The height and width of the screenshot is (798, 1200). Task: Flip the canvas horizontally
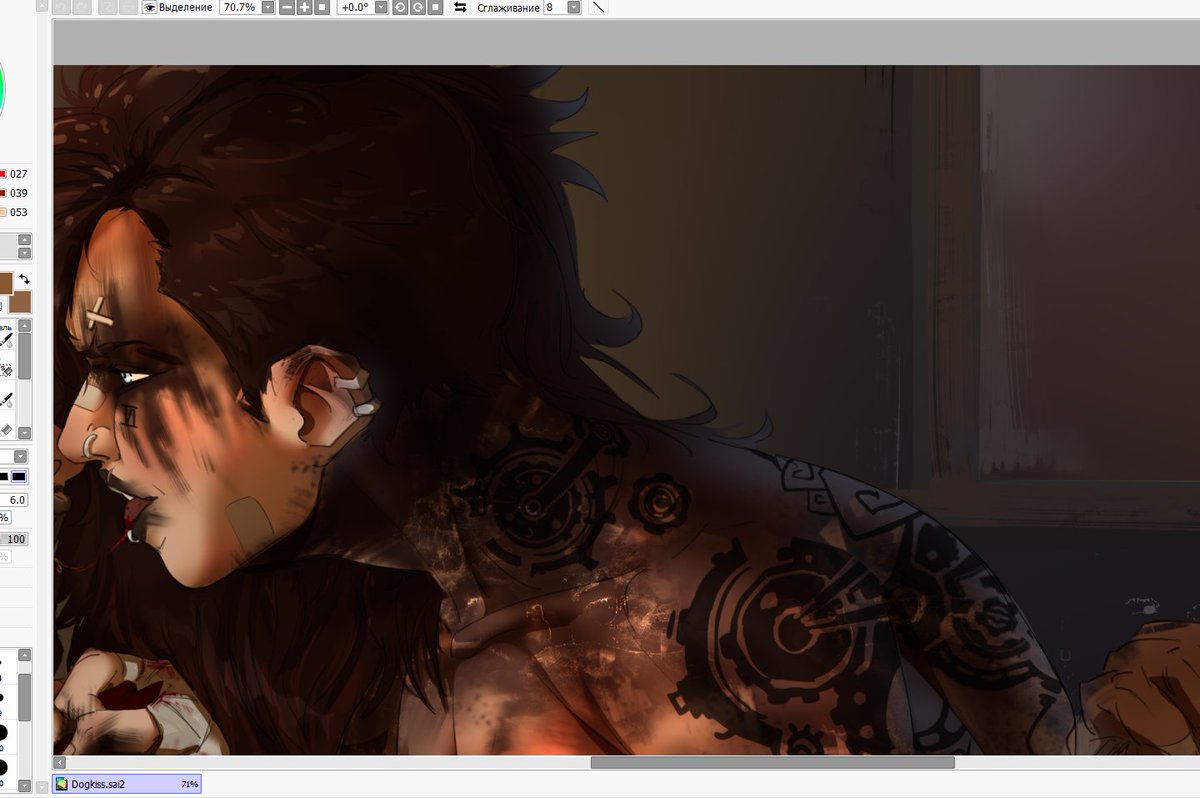click(x=462, y=7)
